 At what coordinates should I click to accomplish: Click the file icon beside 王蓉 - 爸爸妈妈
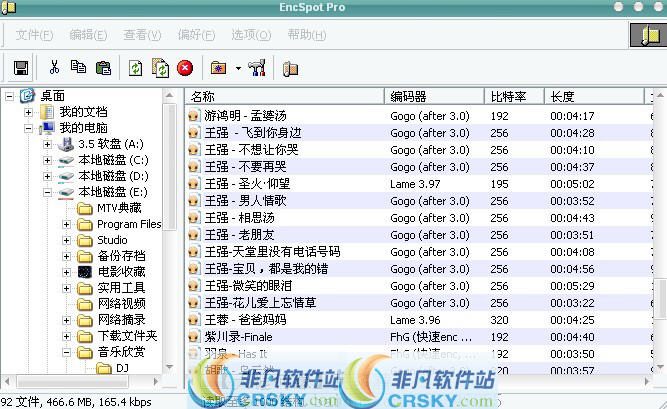coord(193,320)
